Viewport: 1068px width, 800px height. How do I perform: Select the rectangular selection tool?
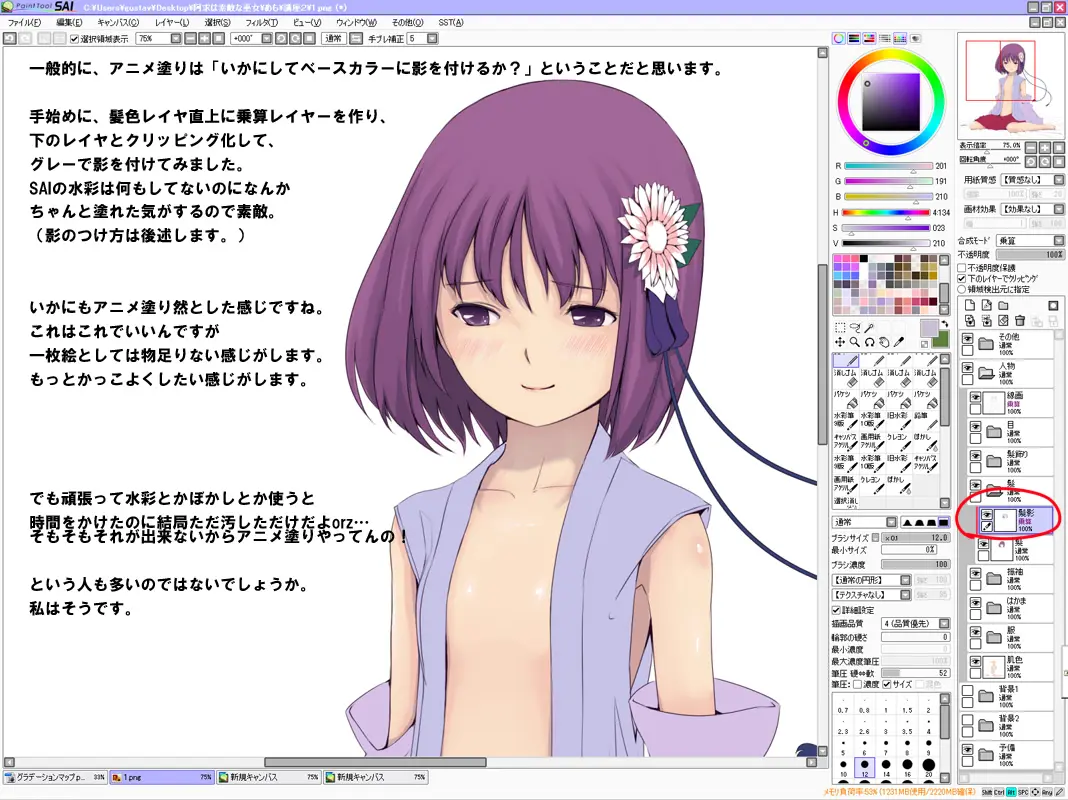(840, 327)
